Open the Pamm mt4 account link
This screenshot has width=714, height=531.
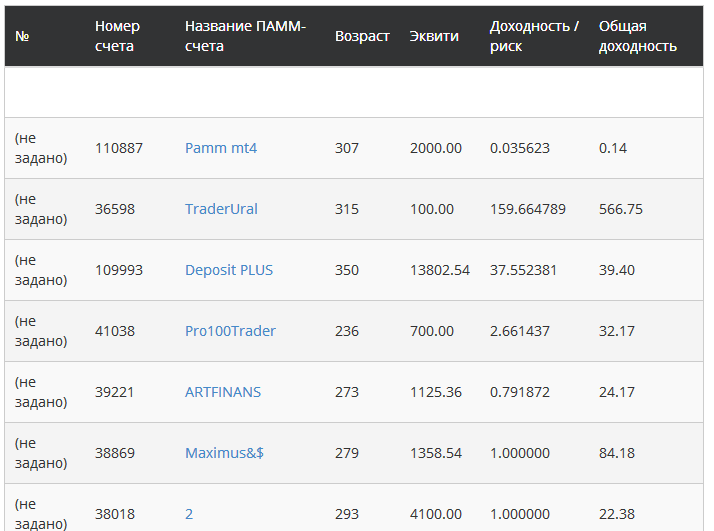[x=221, y=148]
